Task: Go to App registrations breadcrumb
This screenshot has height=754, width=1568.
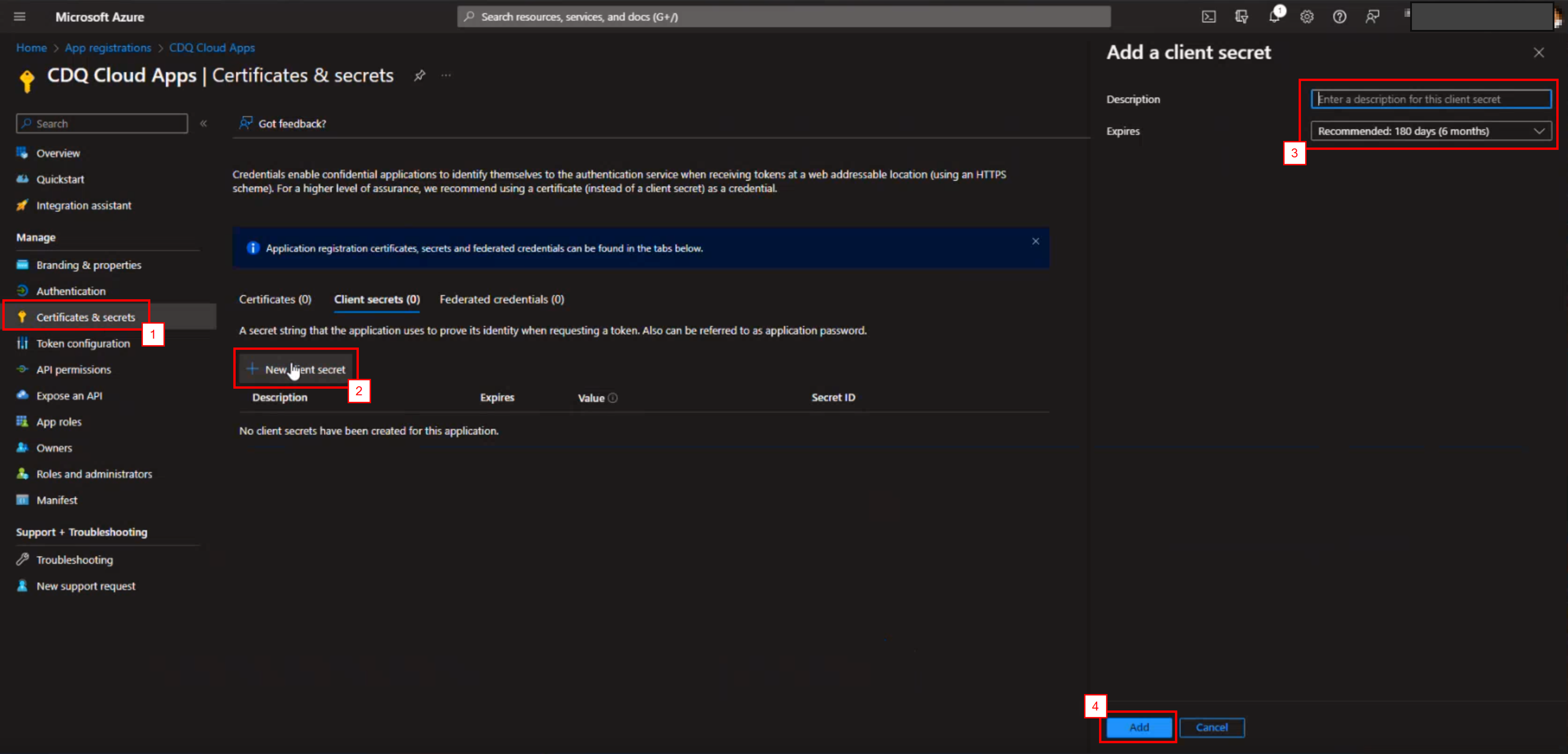Action: (108, 47)
